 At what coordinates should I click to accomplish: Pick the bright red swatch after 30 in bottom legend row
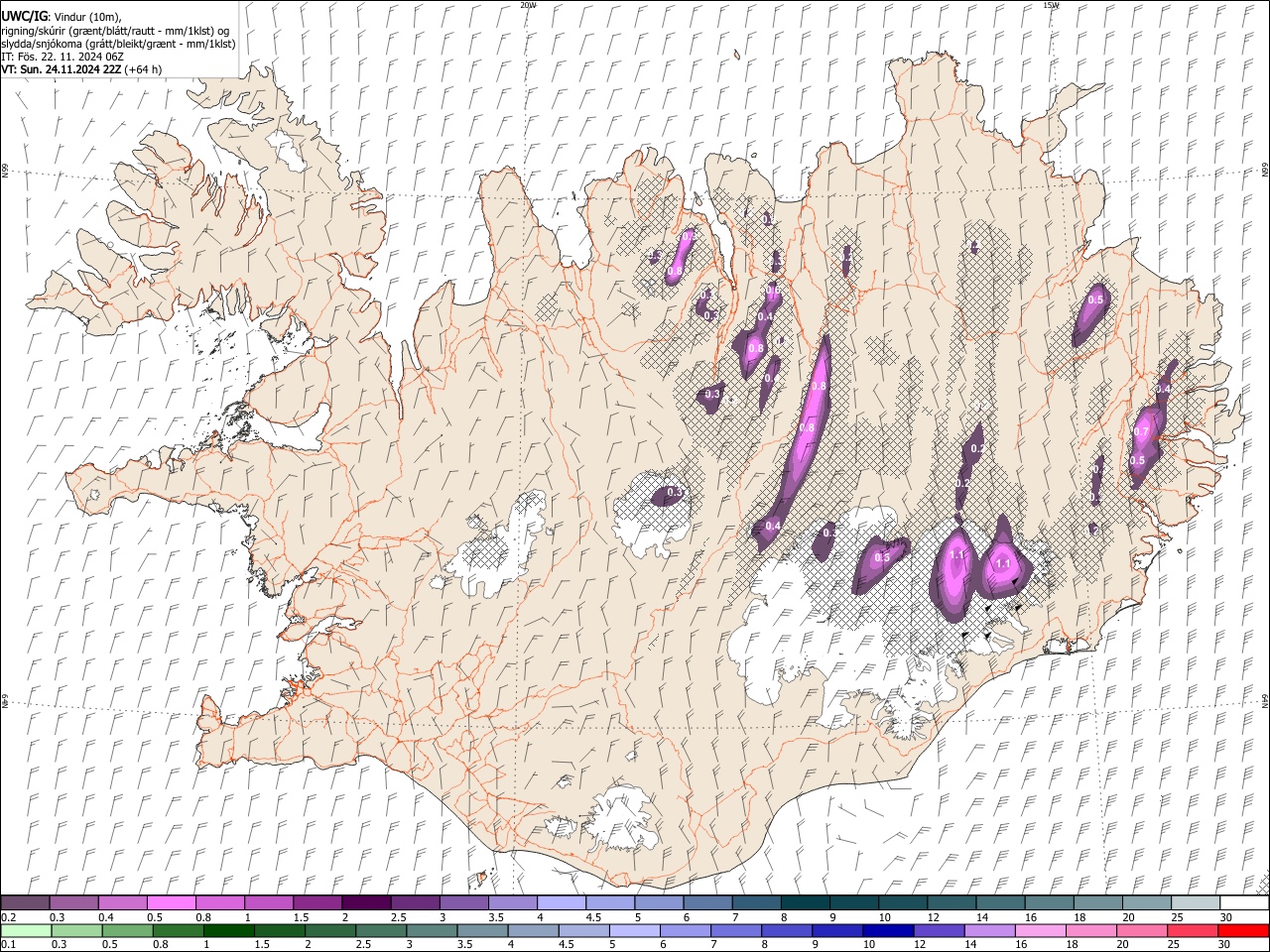pyautogui.click(x=1244, y=931)
